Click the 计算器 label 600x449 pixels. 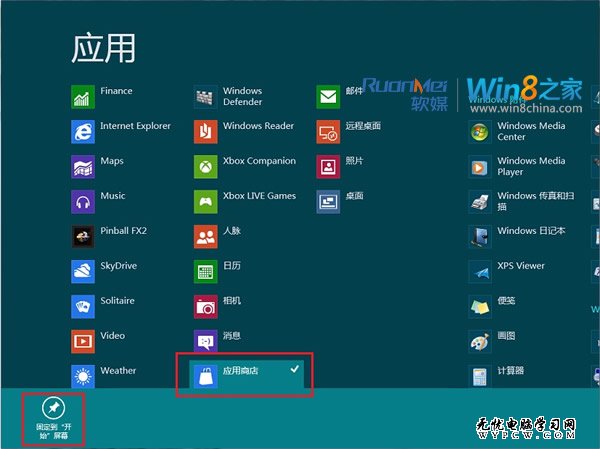tap(510, 371)
